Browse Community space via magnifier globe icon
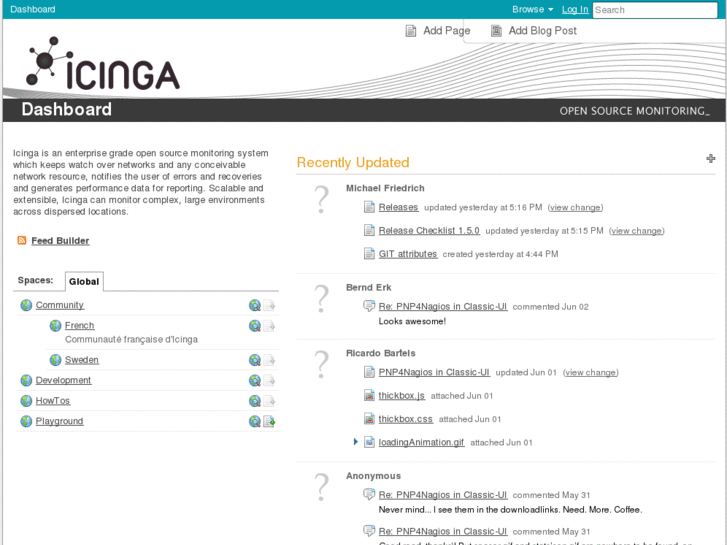Viewport: 727px width, 545px height. (x=255, y=305)
